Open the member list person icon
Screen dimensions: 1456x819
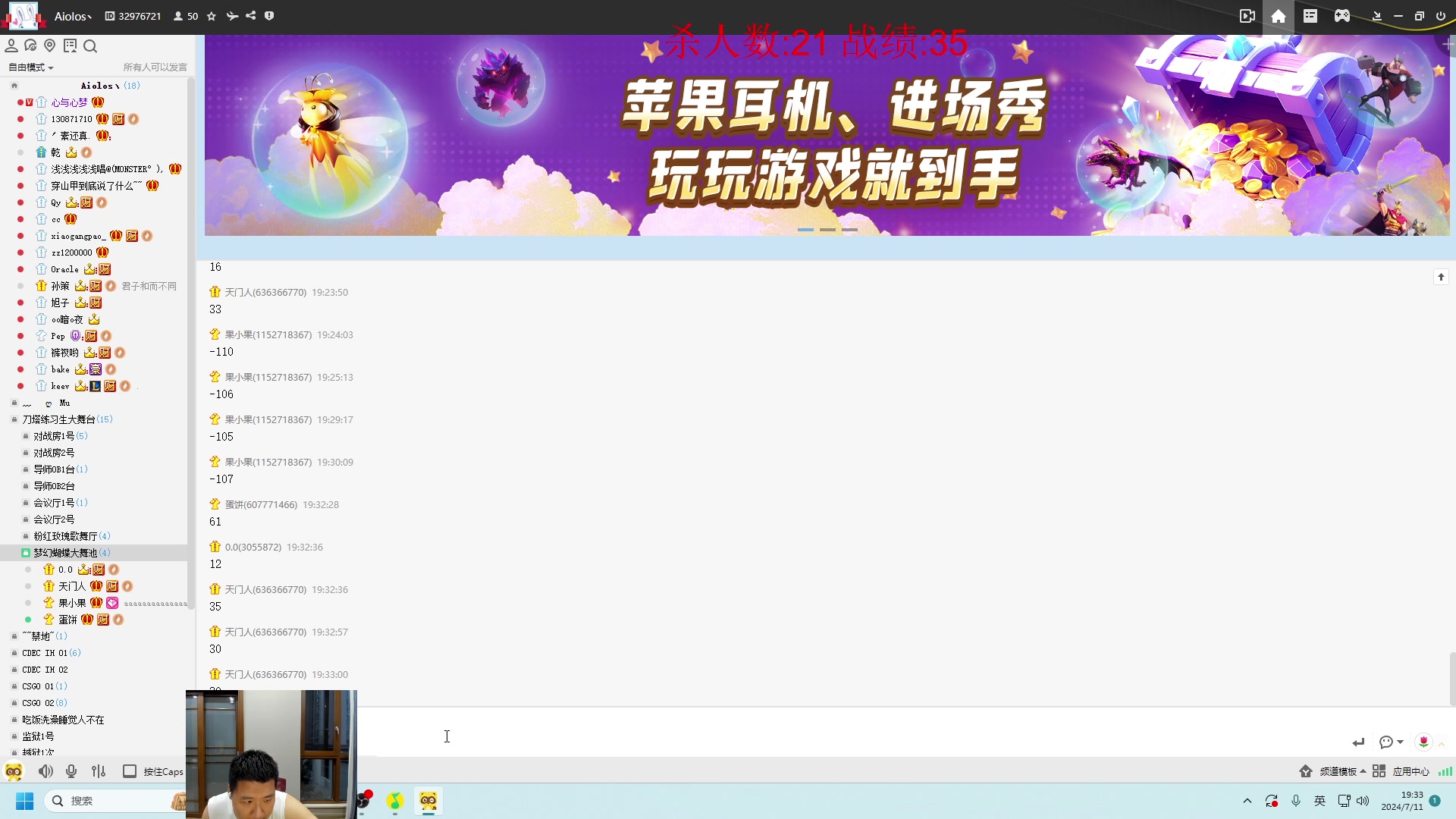point(11,46)
